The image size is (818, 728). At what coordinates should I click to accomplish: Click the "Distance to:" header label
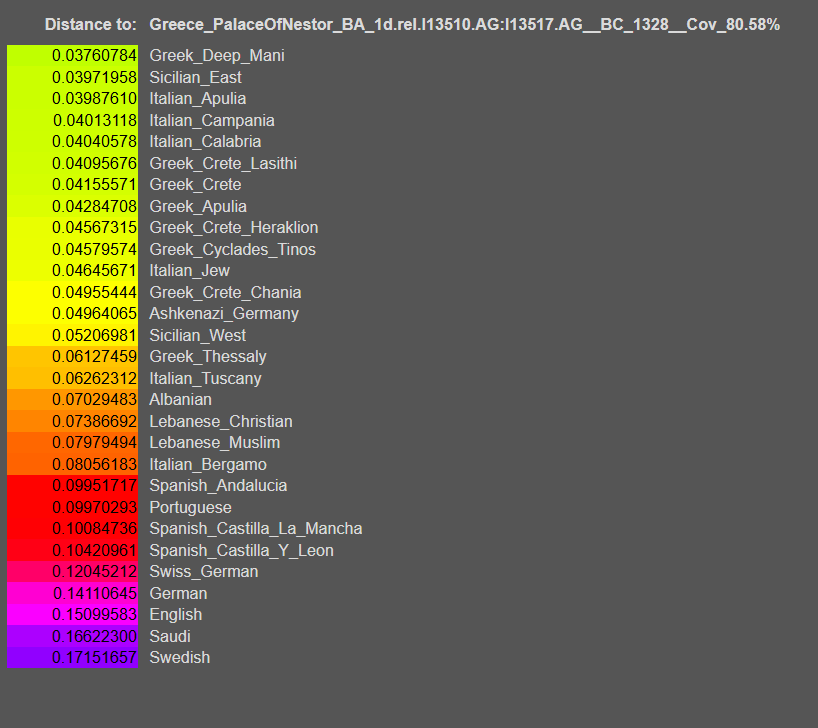[90, 25]
